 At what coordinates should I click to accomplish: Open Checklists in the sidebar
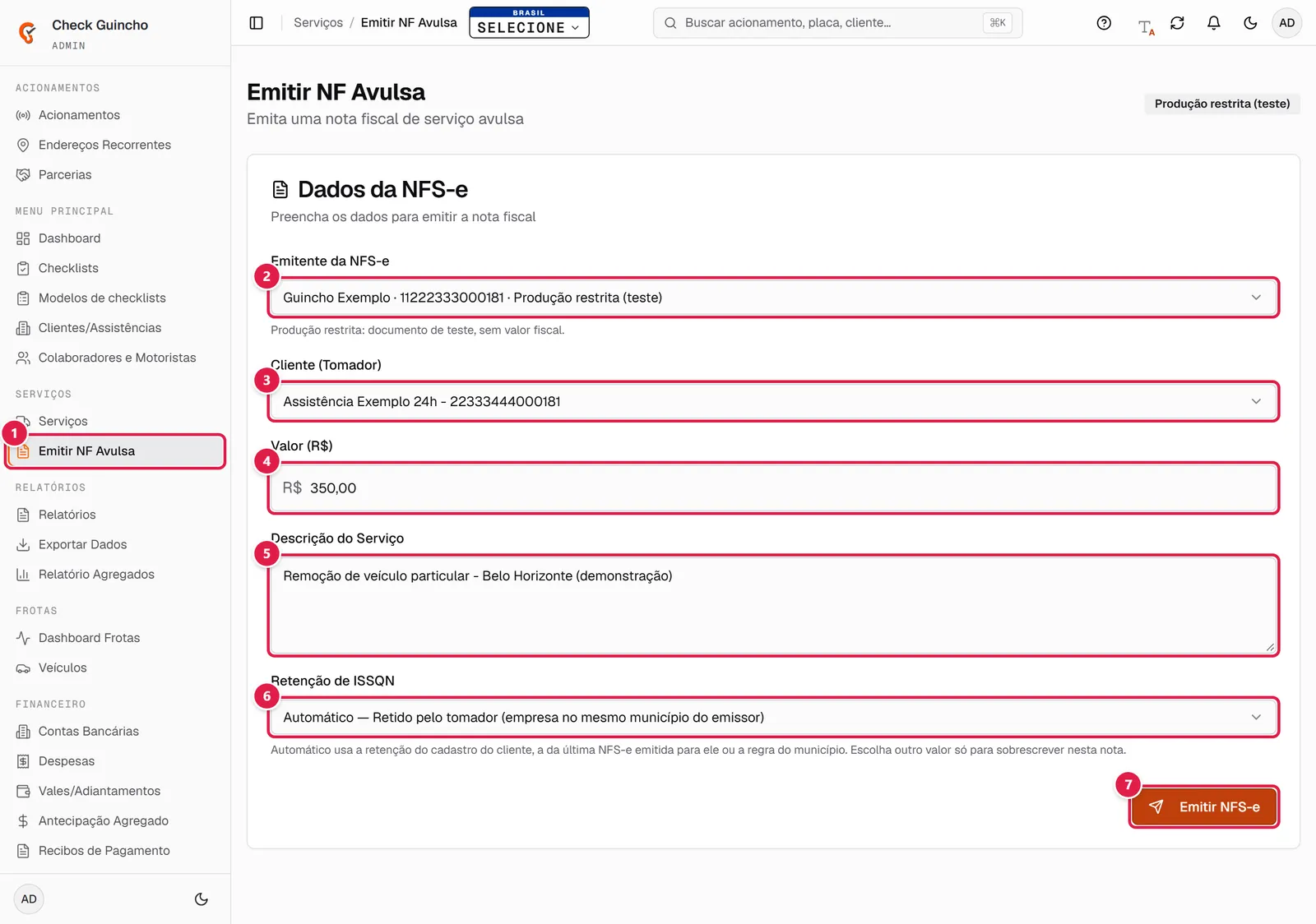[115, 268]
